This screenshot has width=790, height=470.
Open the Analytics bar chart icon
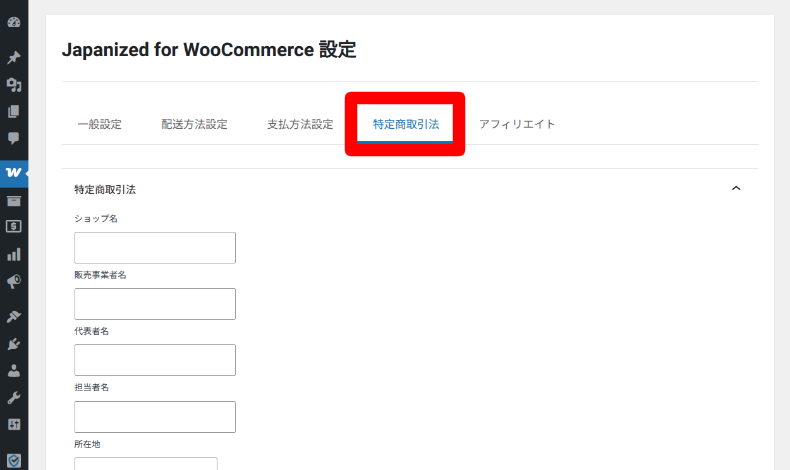pos(14,254)
